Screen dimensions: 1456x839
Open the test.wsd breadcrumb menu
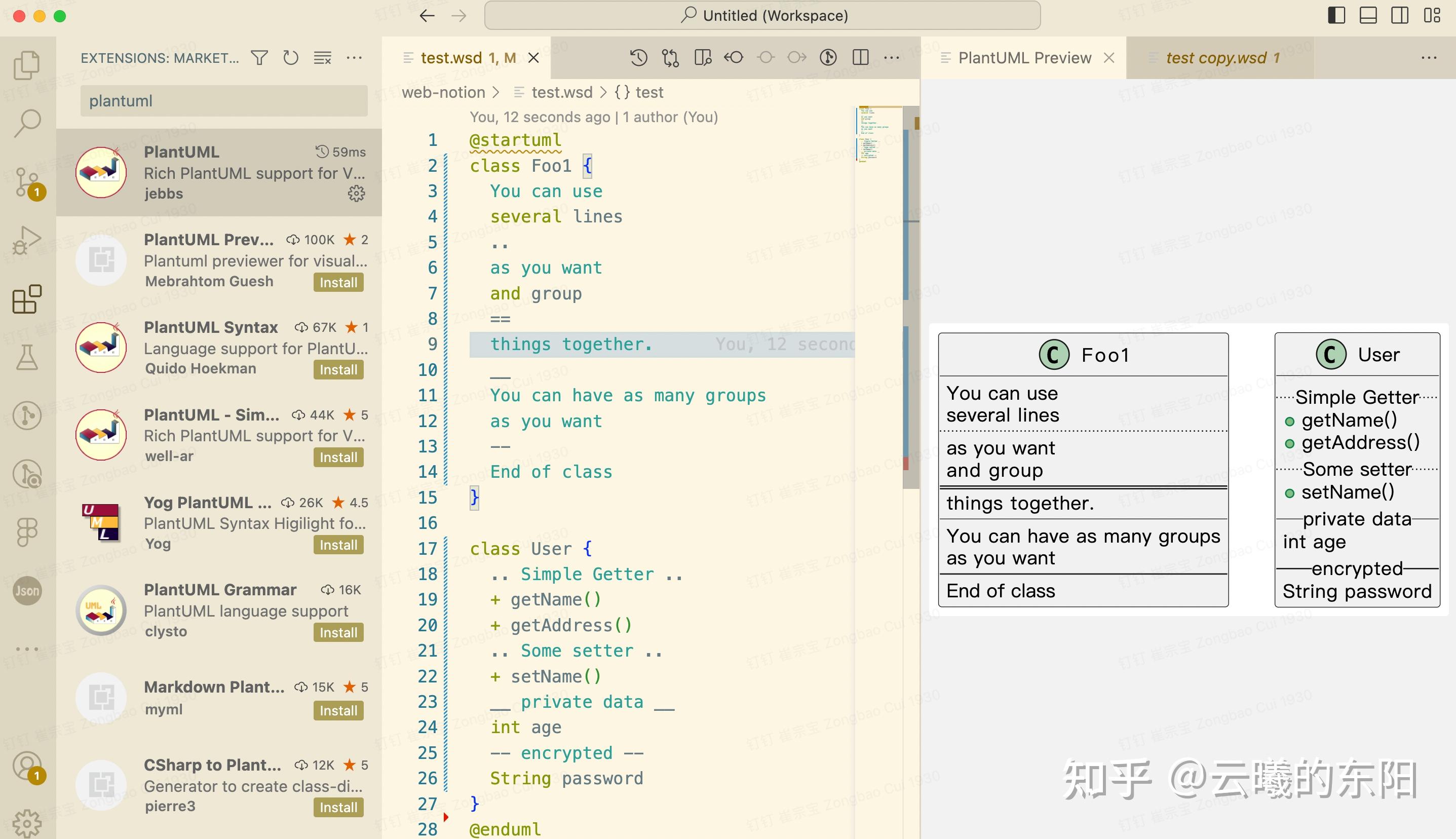click(562, 92)
